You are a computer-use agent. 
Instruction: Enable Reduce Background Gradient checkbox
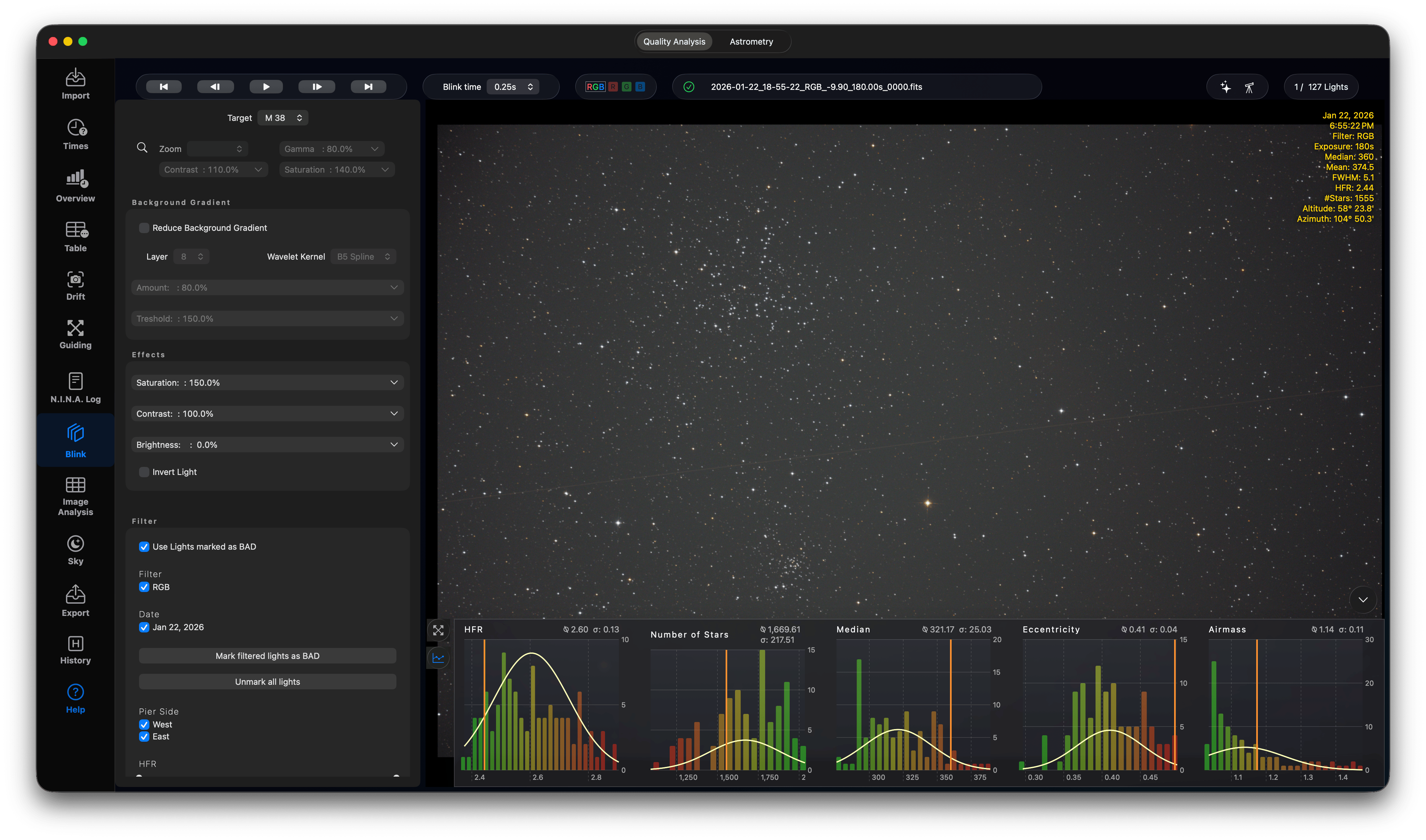(144, 228)
